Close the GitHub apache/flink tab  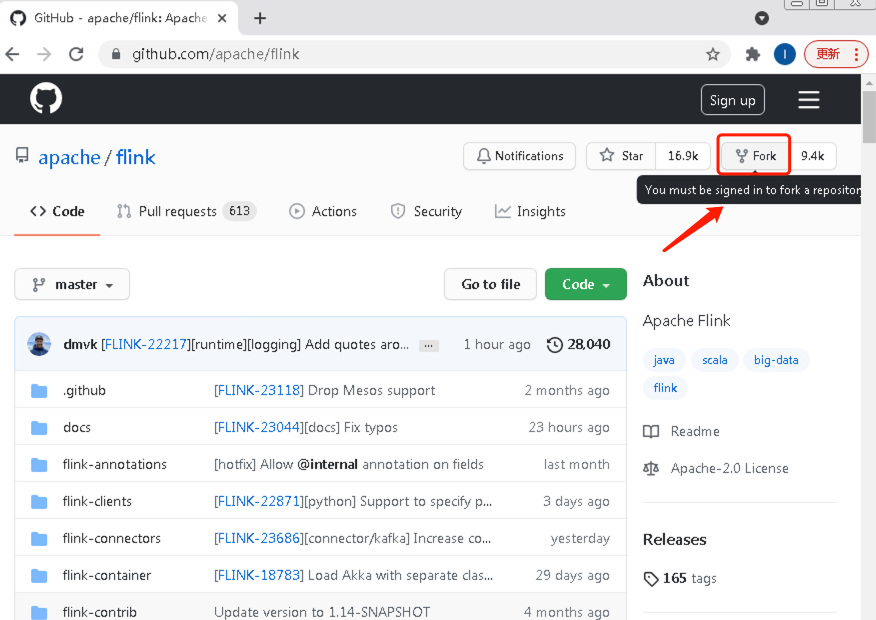[x=222, y=18]
